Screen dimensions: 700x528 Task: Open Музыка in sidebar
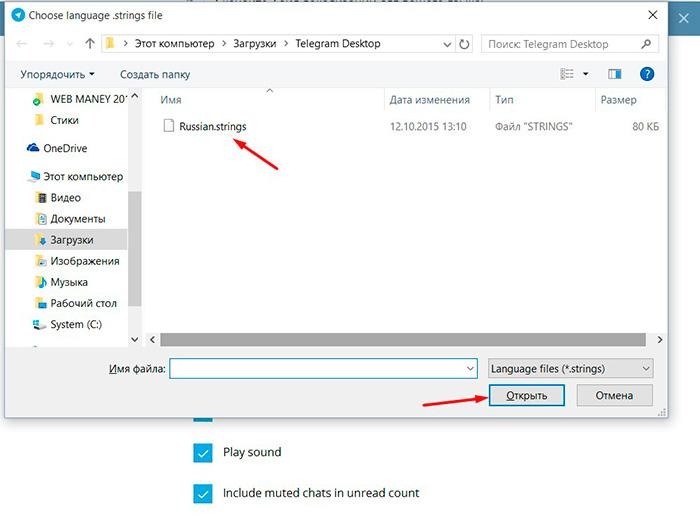tap(61, 282)
